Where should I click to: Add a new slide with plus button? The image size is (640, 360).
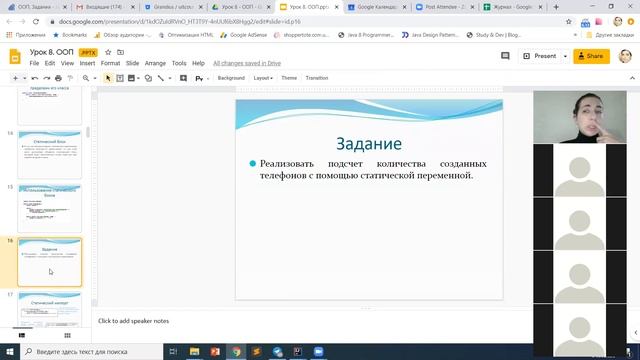pos(15,78)
